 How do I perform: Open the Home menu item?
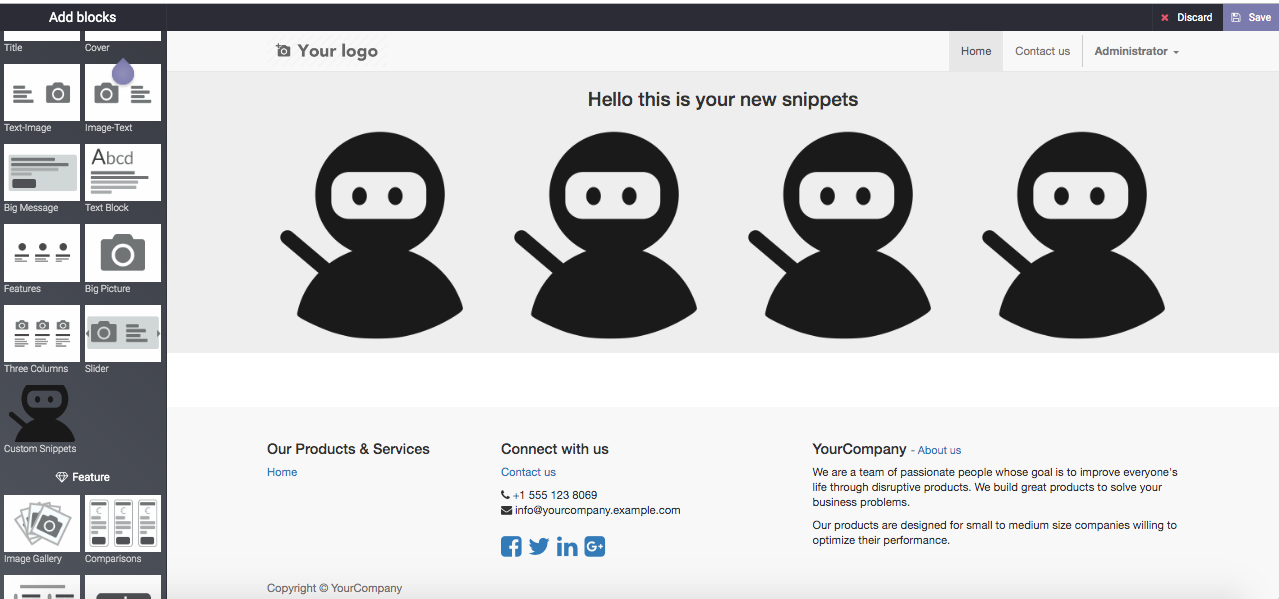[x=976, y=51]
